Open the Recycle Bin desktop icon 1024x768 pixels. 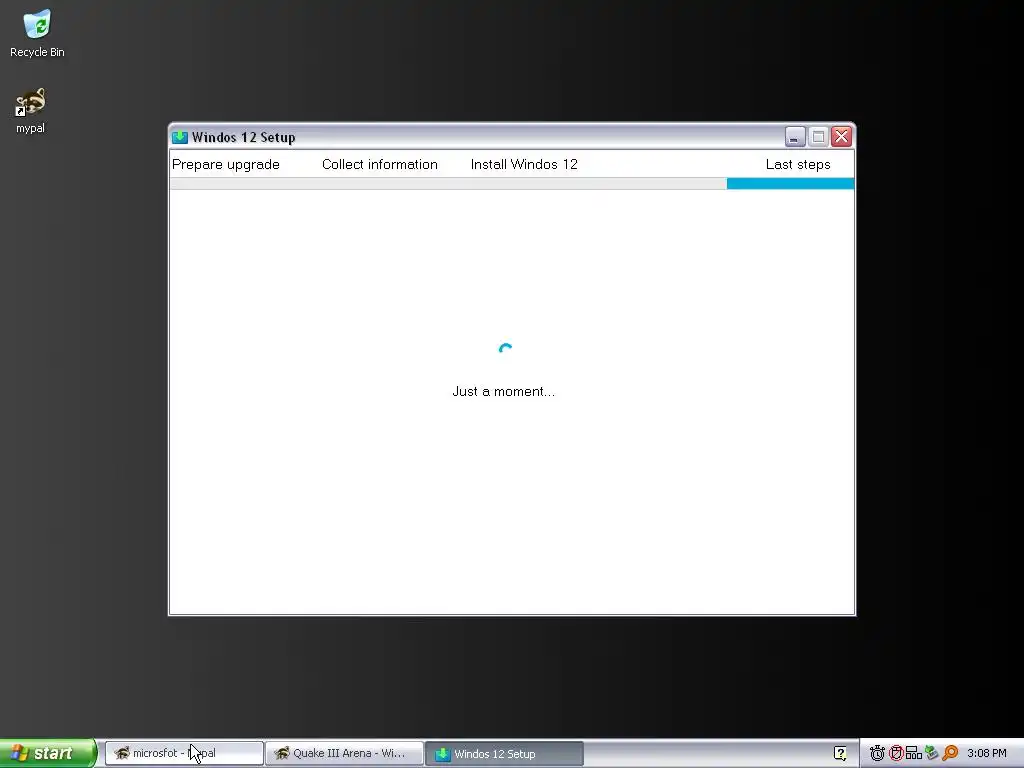coord(37,33)
